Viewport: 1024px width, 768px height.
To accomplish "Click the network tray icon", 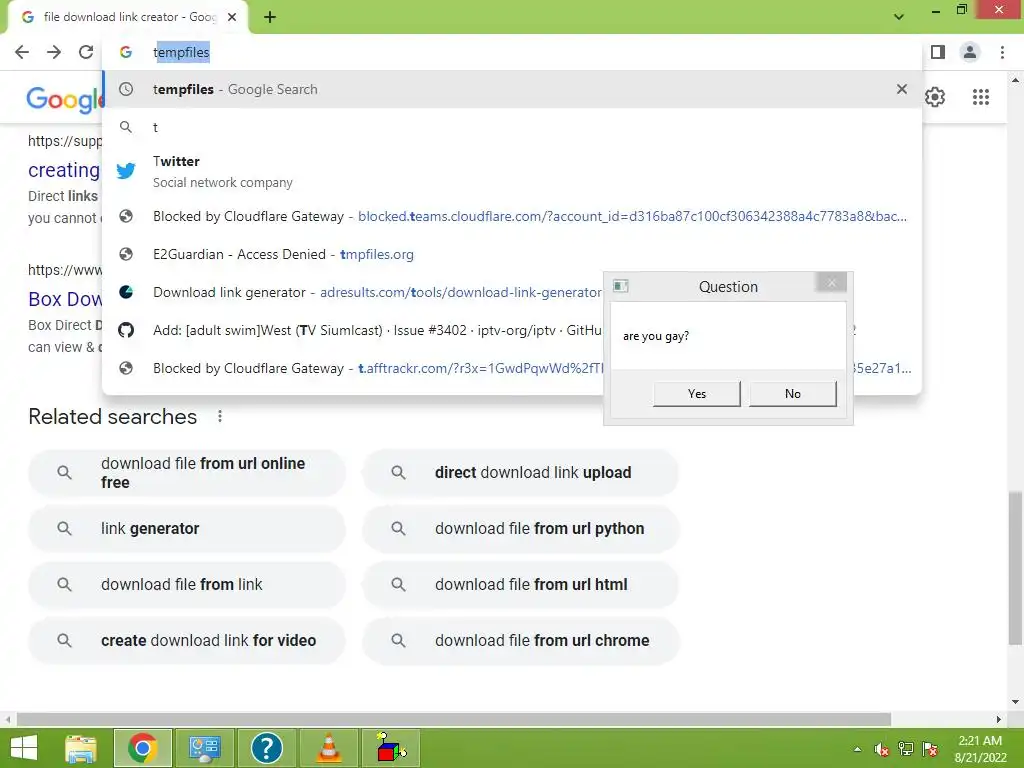I will click(x=906, y=749).
